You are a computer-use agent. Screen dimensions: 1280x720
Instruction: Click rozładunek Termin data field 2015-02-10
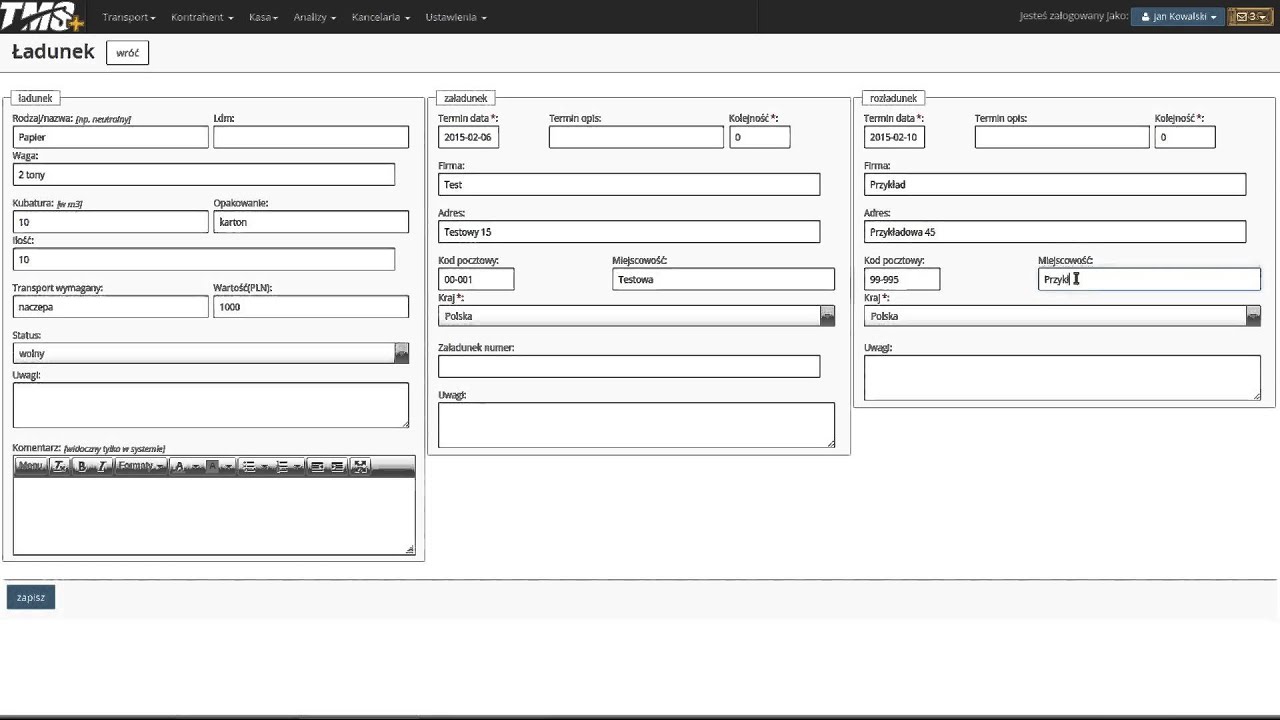point(895,137)
